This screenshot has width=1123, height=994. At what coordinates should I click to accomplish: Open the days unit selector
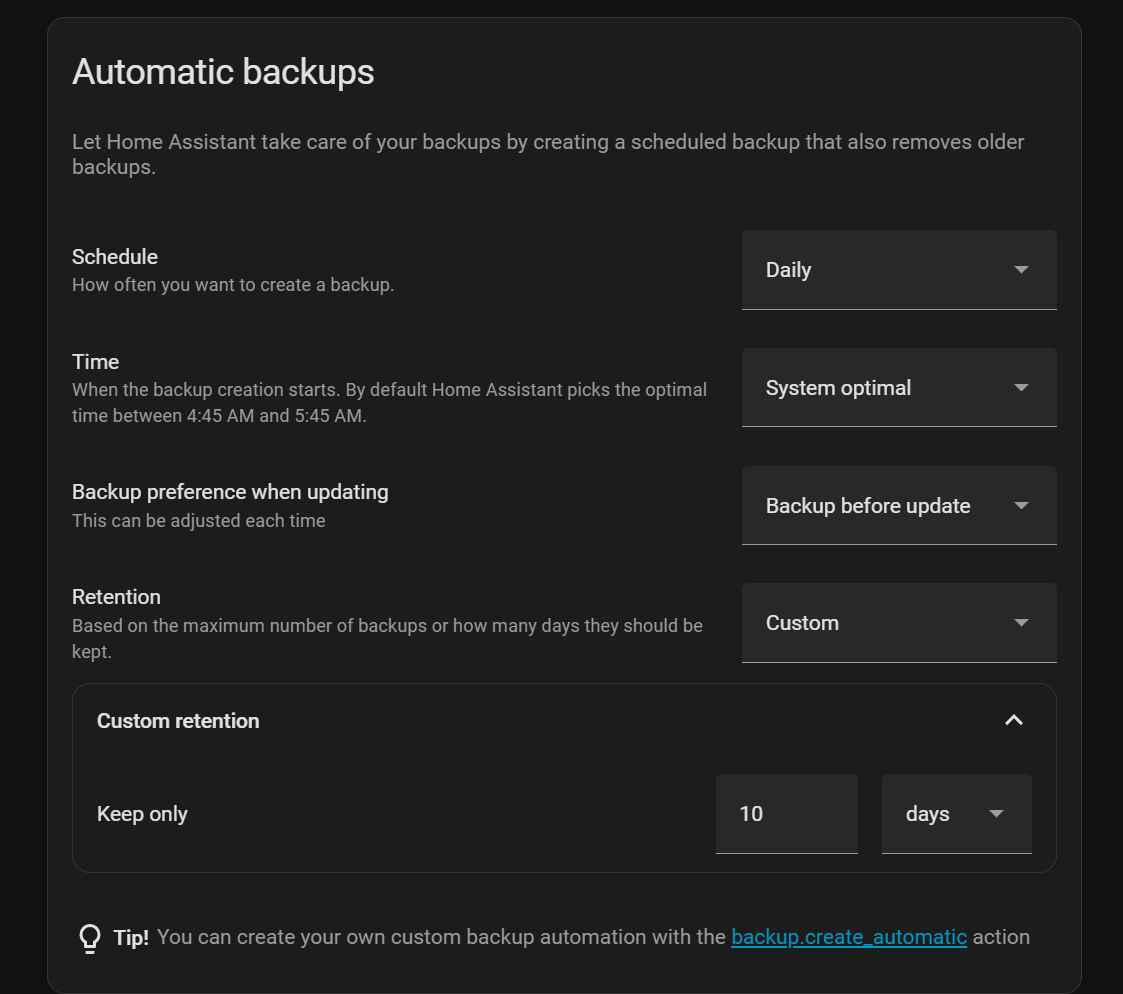(940, 814)
